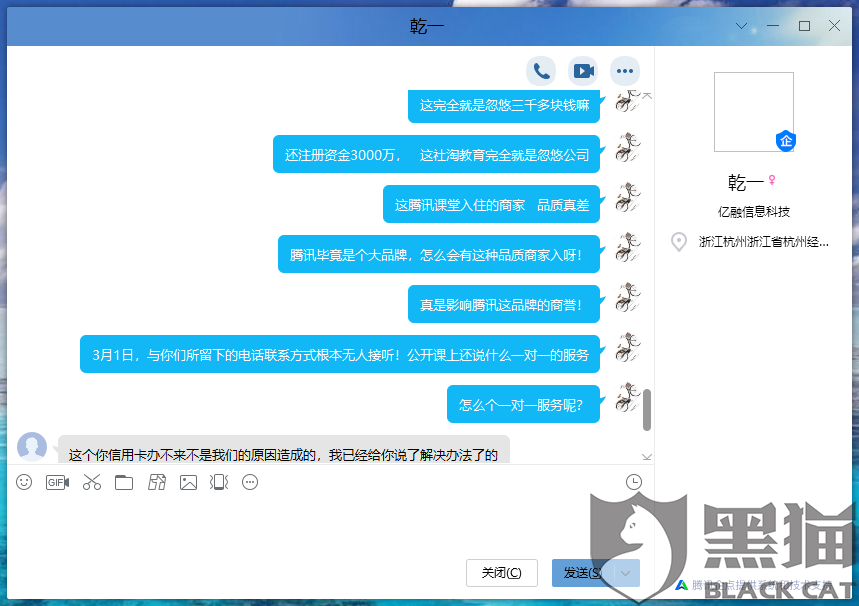Click message 真是影响腾讯这品牌的商誉!

point(504,305)
